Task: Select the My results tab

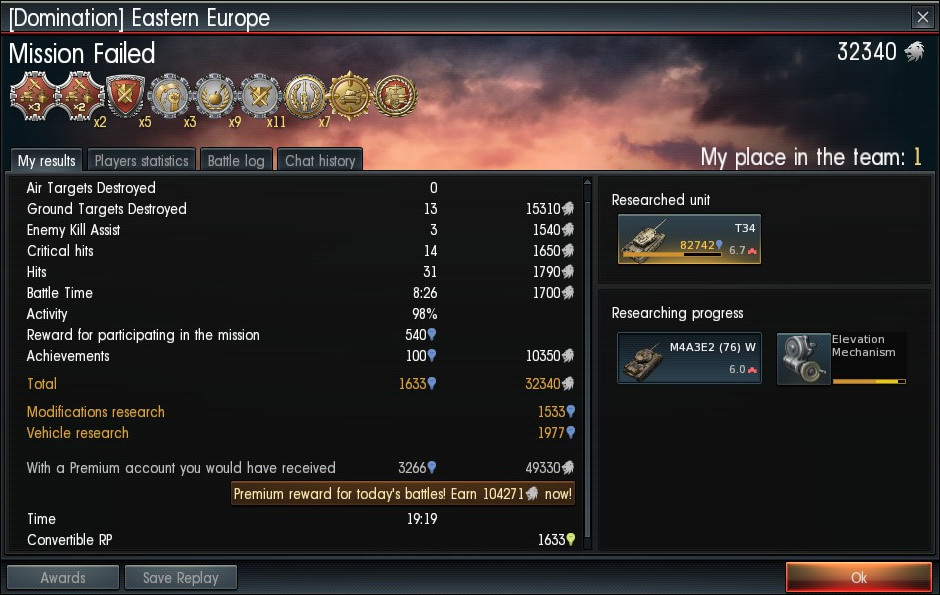Action: pyautogui.click(x=47, y=160)
